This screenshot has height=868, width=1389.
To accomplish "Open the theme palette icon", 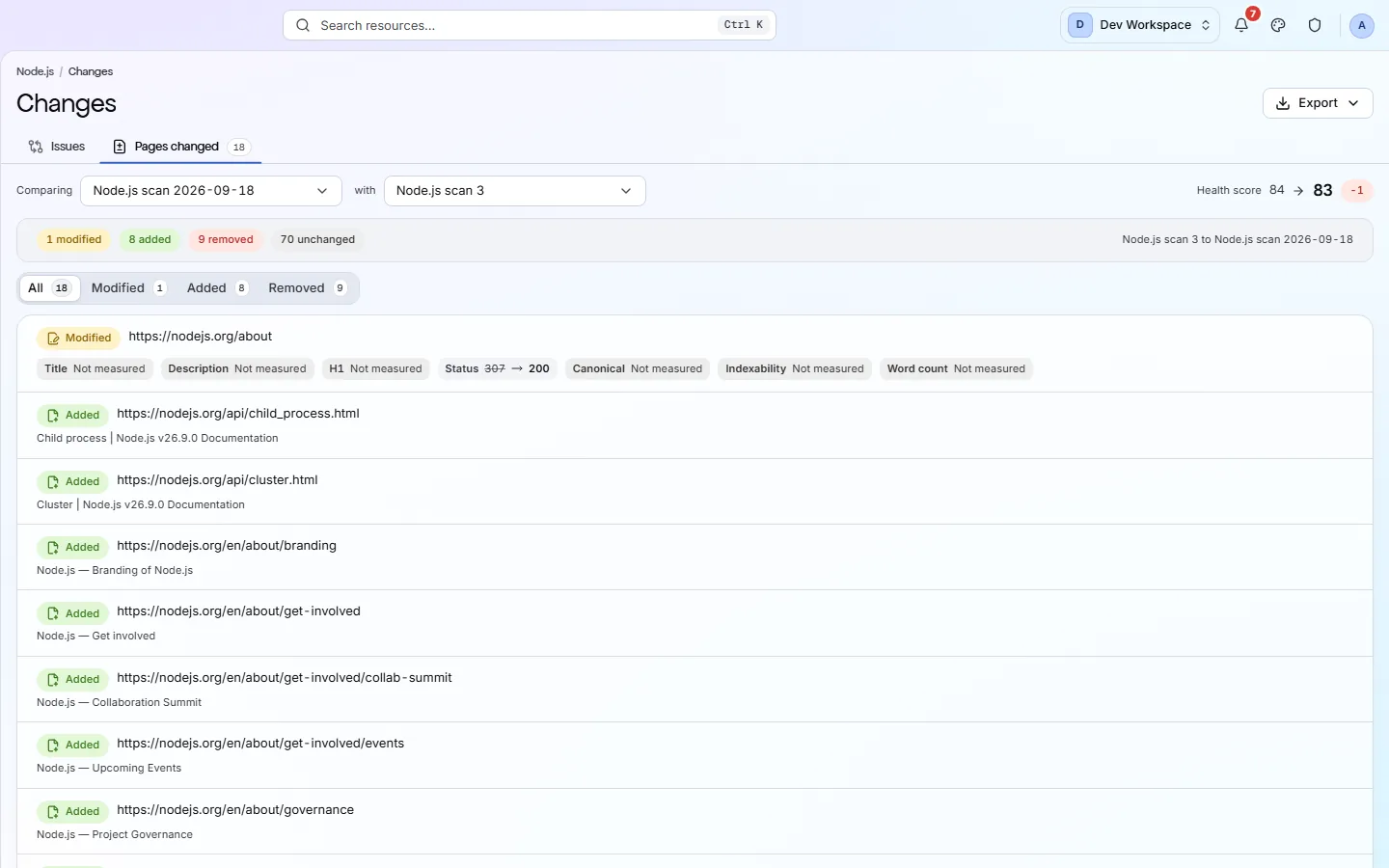I will click(x=1278, y=25).
